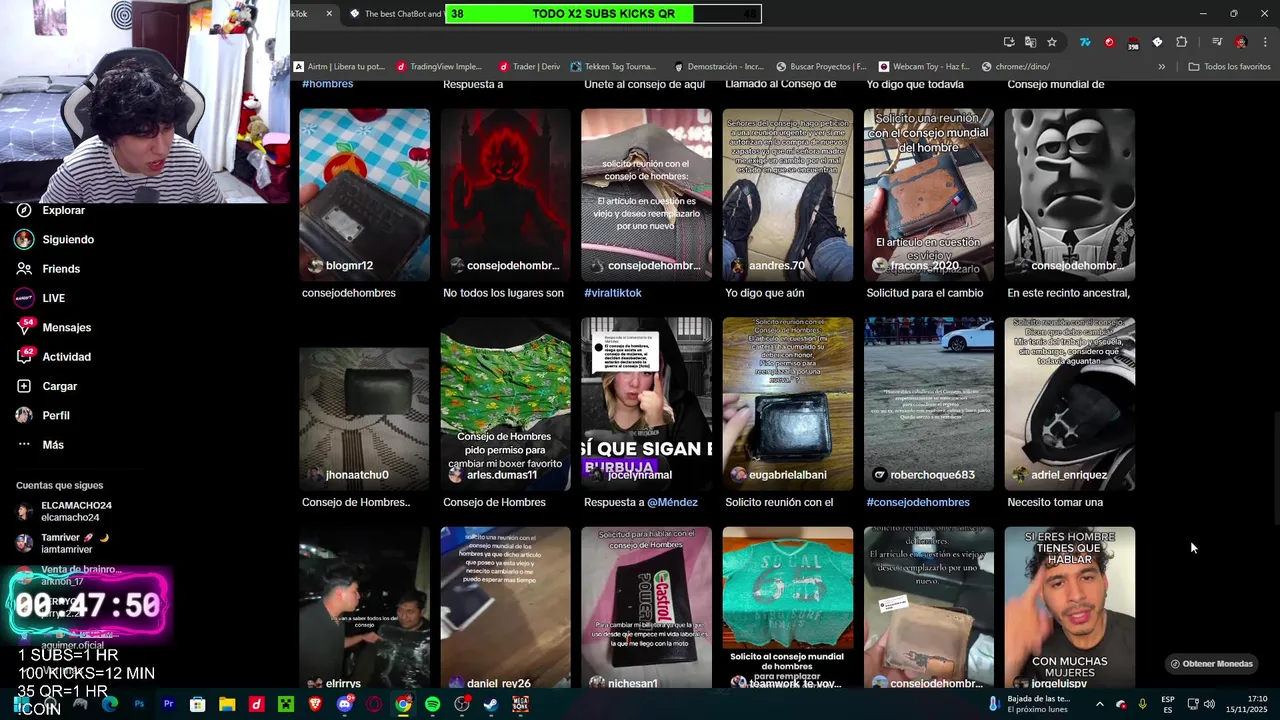Viewport: 1280px width, 720px height.
Task: Open jorgeluispv video thumbnail
Action: pyautogui.click(x=1070, y=608)
